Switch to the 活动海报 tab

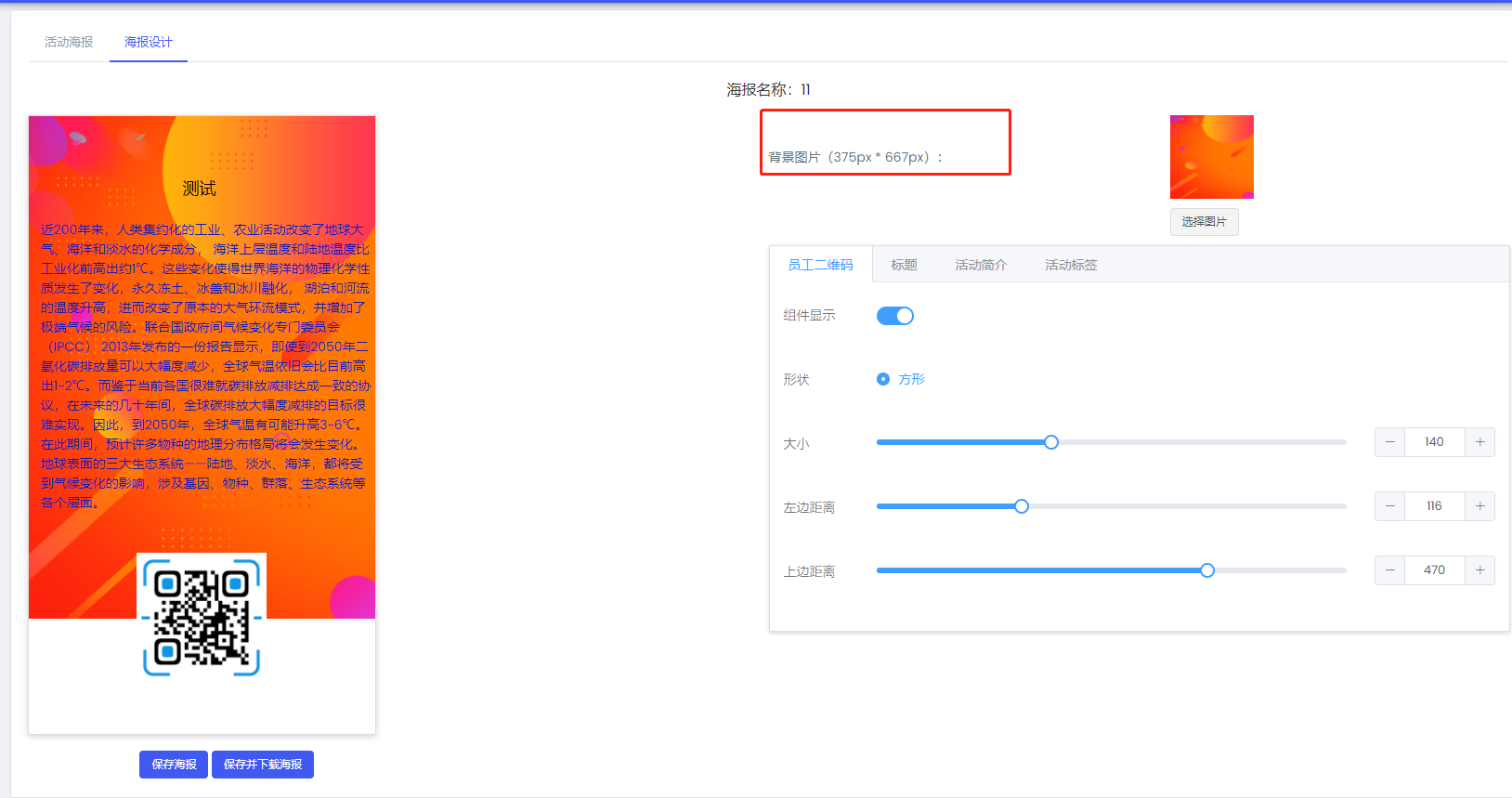pyautogui.click(x=69, y=42)
